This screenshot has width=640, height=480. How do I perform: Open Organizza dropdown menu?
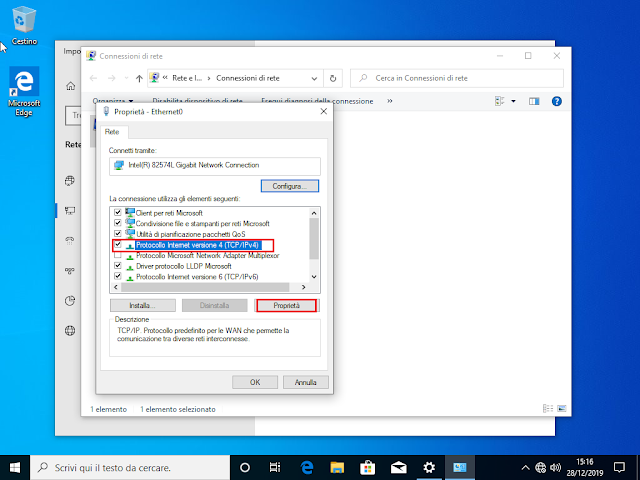[113, 100]
